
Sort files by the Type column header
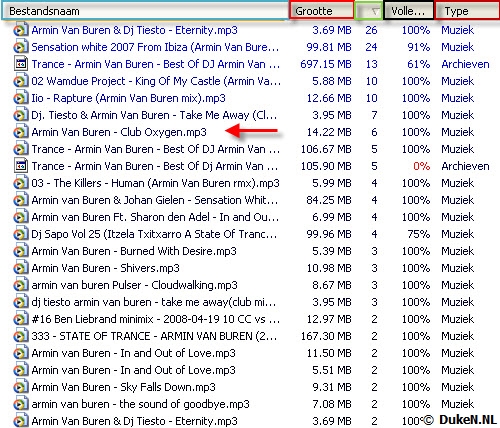[x=468, y=11]
